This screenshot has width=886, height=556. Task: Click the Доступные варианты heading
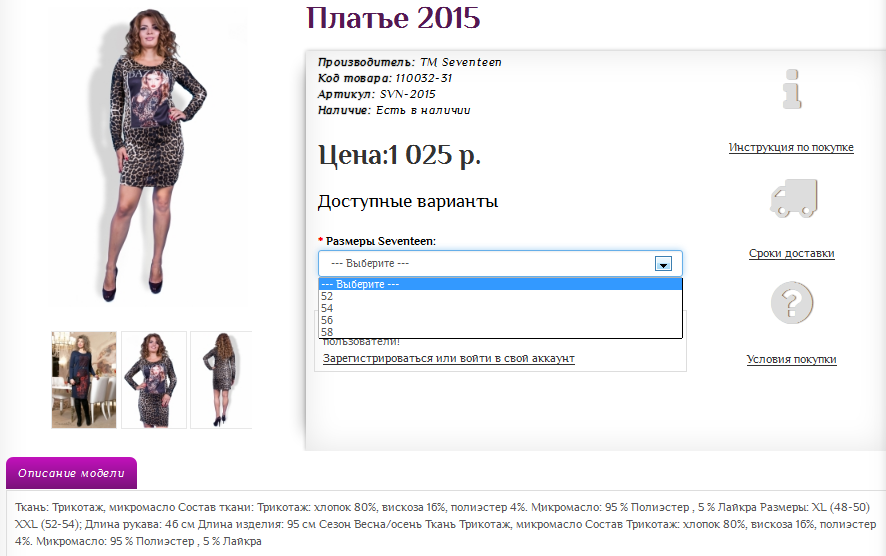click(x=408, y=202)
